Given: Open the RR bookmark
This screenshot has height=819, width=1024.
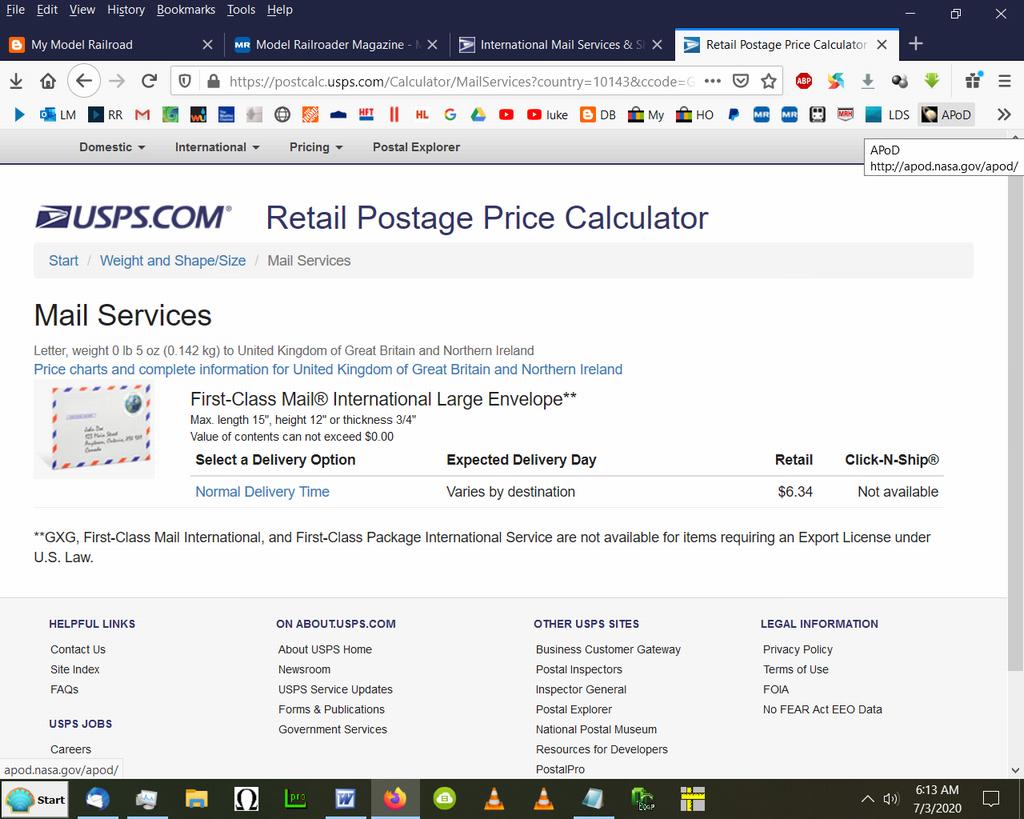Looking at the screenshot, I should coord(105,115).
